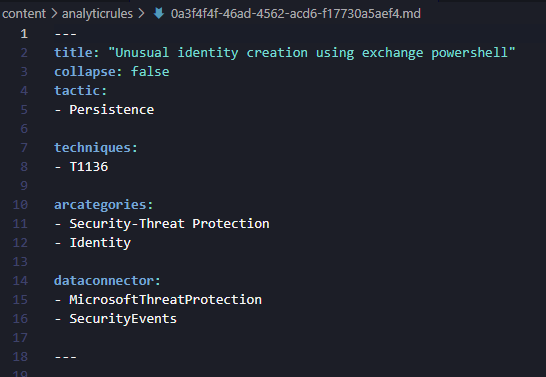Click the false value after collapse
The height and width of the screenshot is (377, 546).
pyautogui.click(x=150, y=71)
